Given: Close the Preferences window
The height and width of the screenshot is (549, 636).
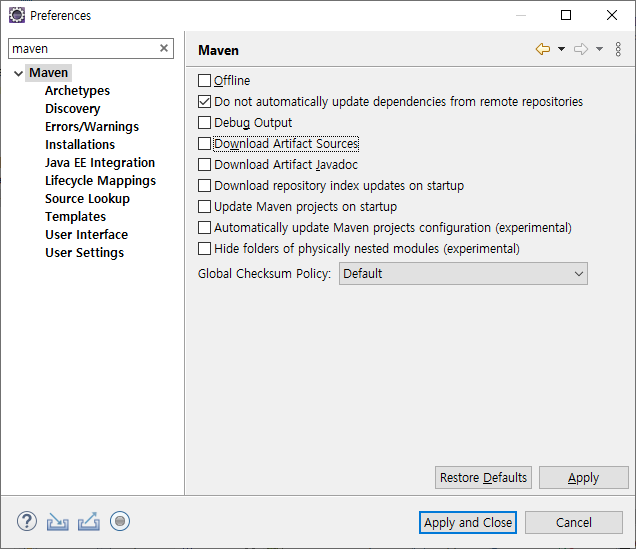Looking at the screenshot, I should 612,15.
